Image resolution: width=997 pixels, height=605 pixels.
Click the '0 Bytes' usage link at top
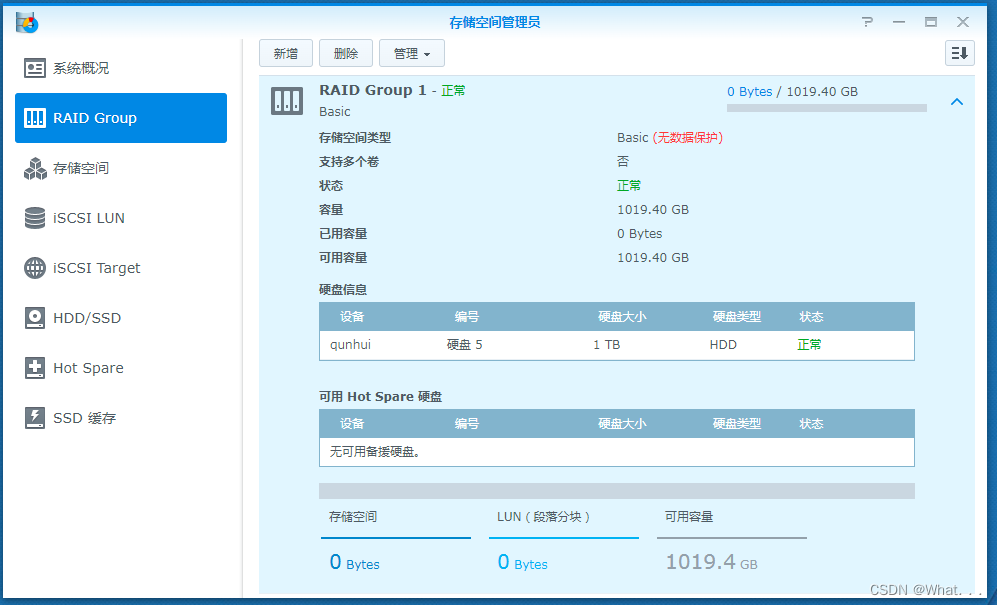point(750,92)
